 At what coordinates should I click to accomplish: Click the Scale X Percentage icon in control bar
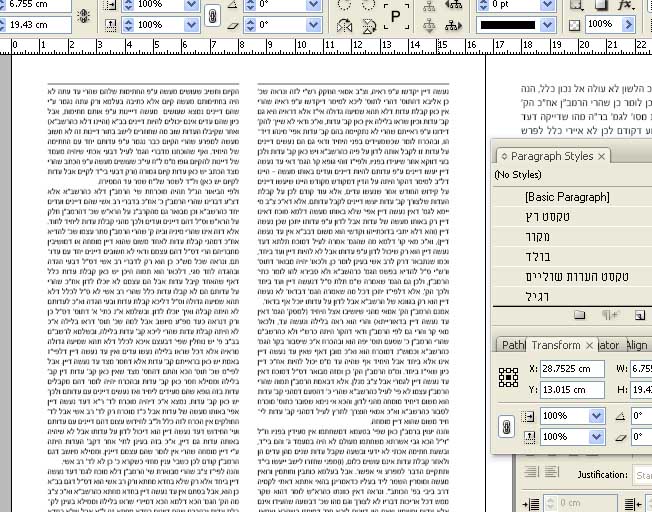(x=110, y=4)
